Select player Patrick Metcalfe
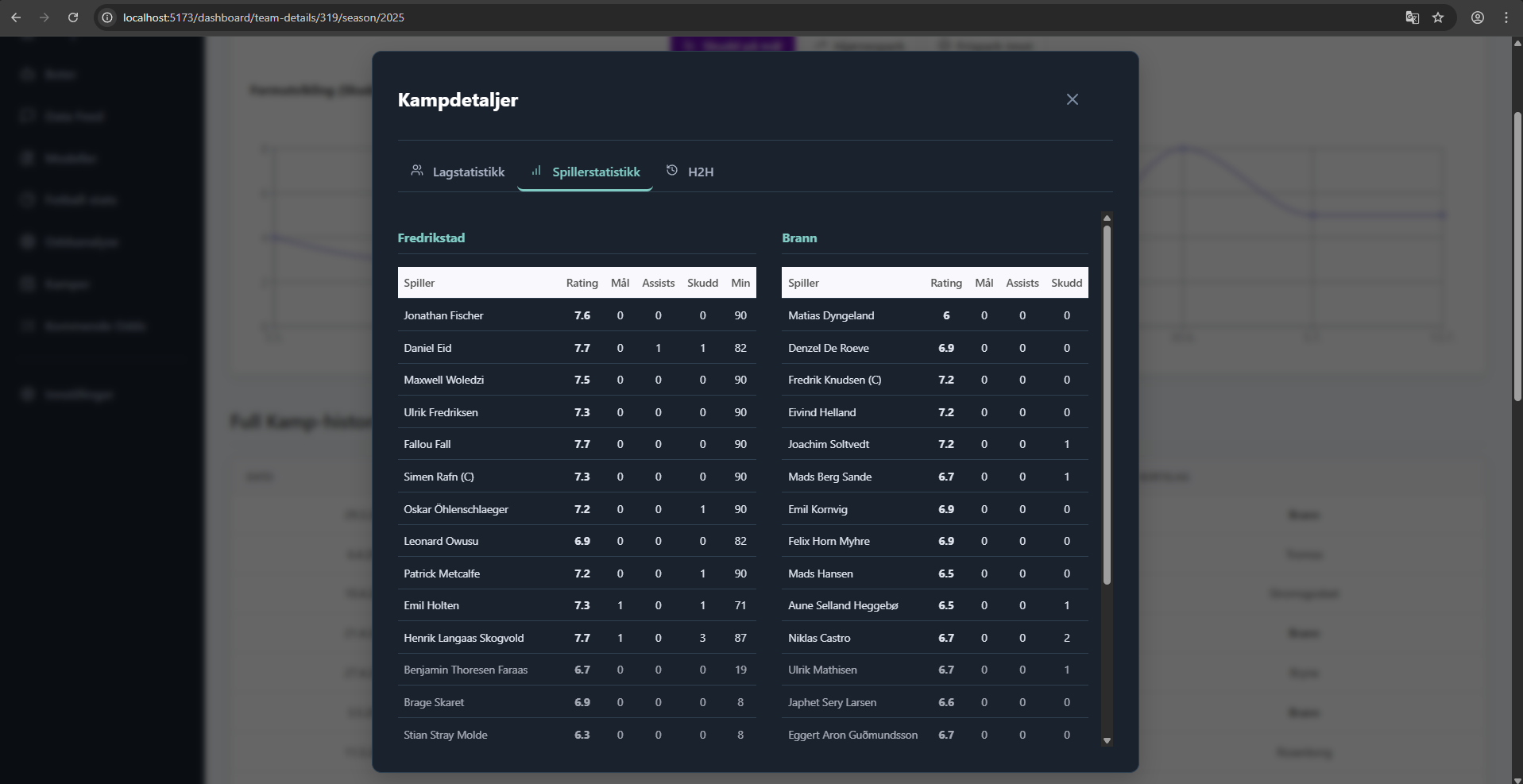Image resolution: width=1523 pixels, height=784 pixels. [442, 574]
